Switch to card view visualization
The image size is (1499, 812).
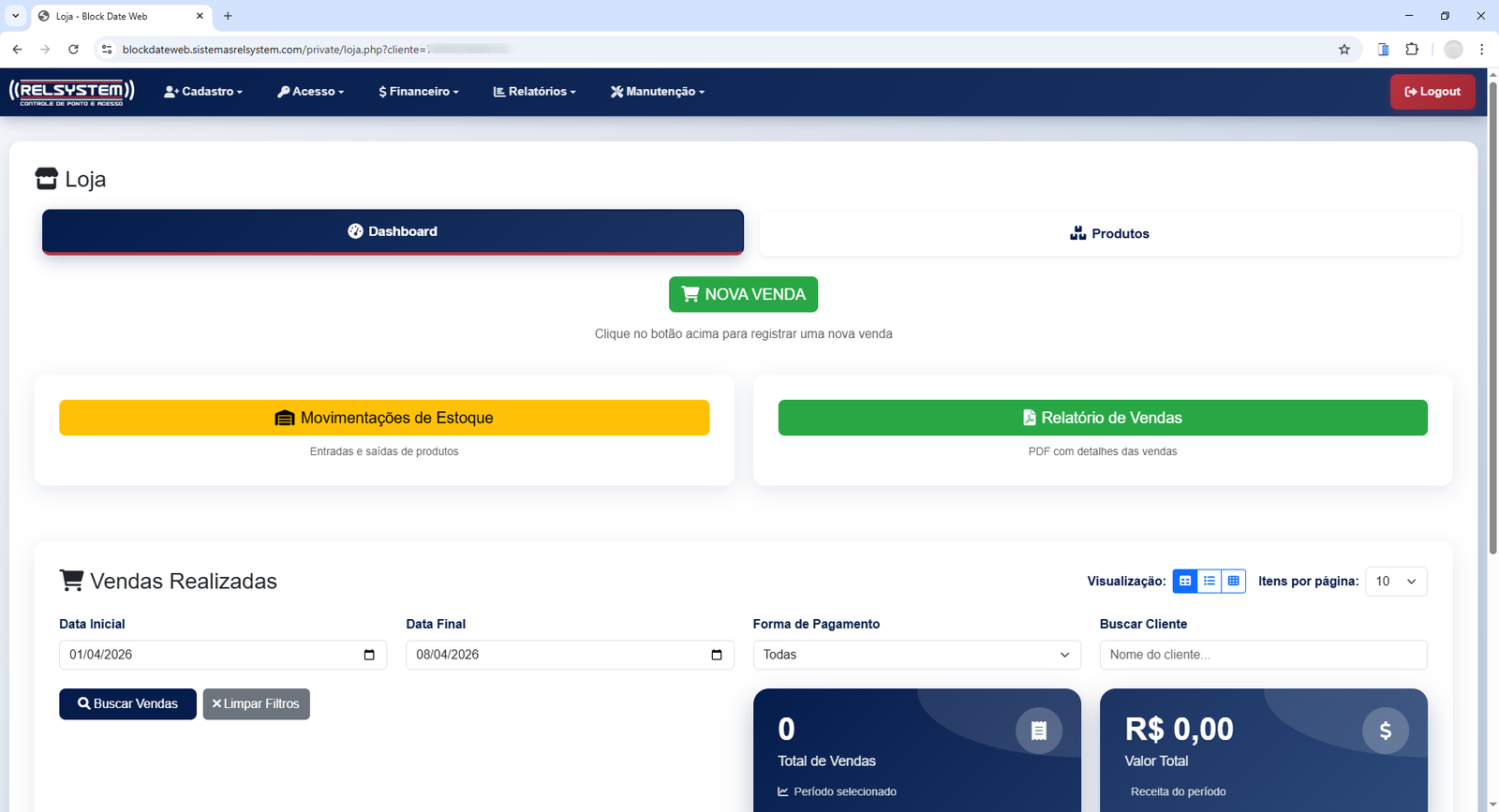pos(1185,582)
